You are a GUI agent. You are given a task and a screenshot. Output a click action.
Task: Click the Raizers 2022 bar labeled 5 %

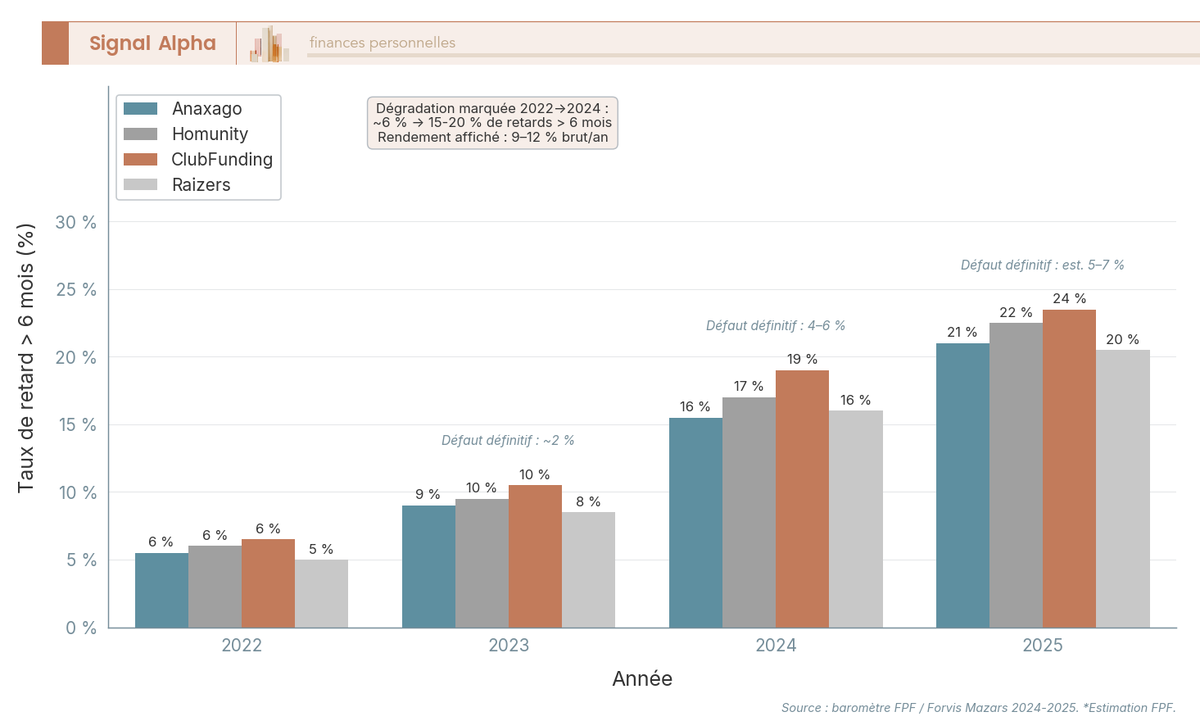[x=321, y=594]
